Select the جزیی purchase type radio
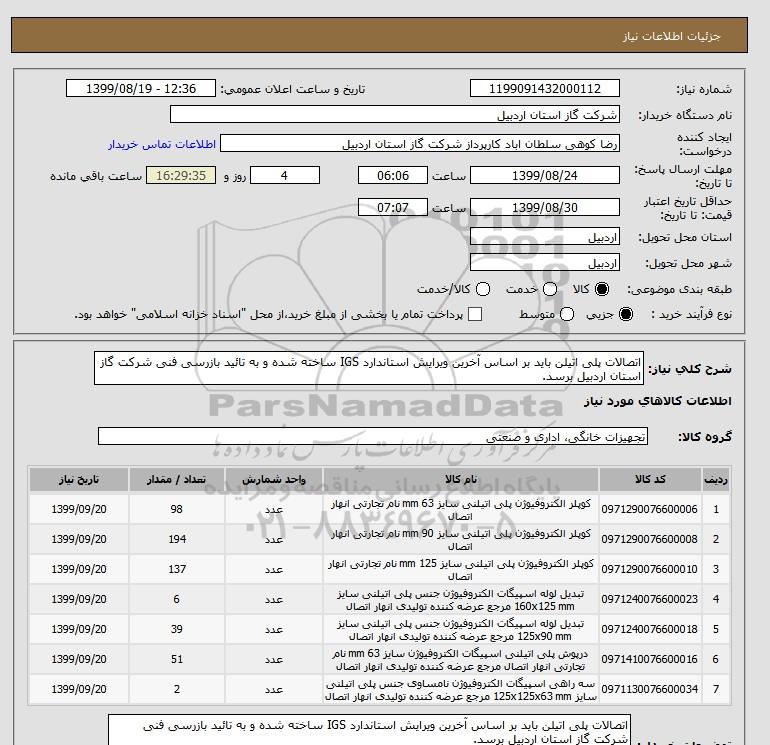 click(626, 314)
